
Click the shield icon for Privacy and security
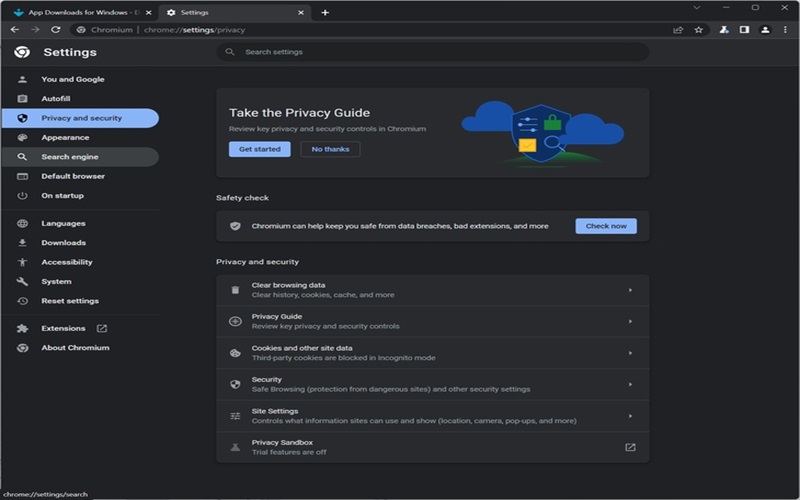pyautogui.click(x=22, y=118)
